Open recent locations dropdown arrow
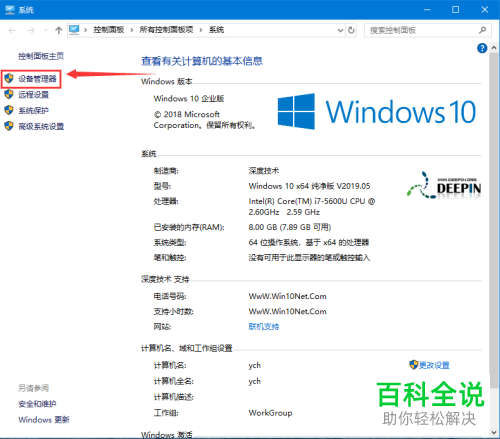 [46, 30]
